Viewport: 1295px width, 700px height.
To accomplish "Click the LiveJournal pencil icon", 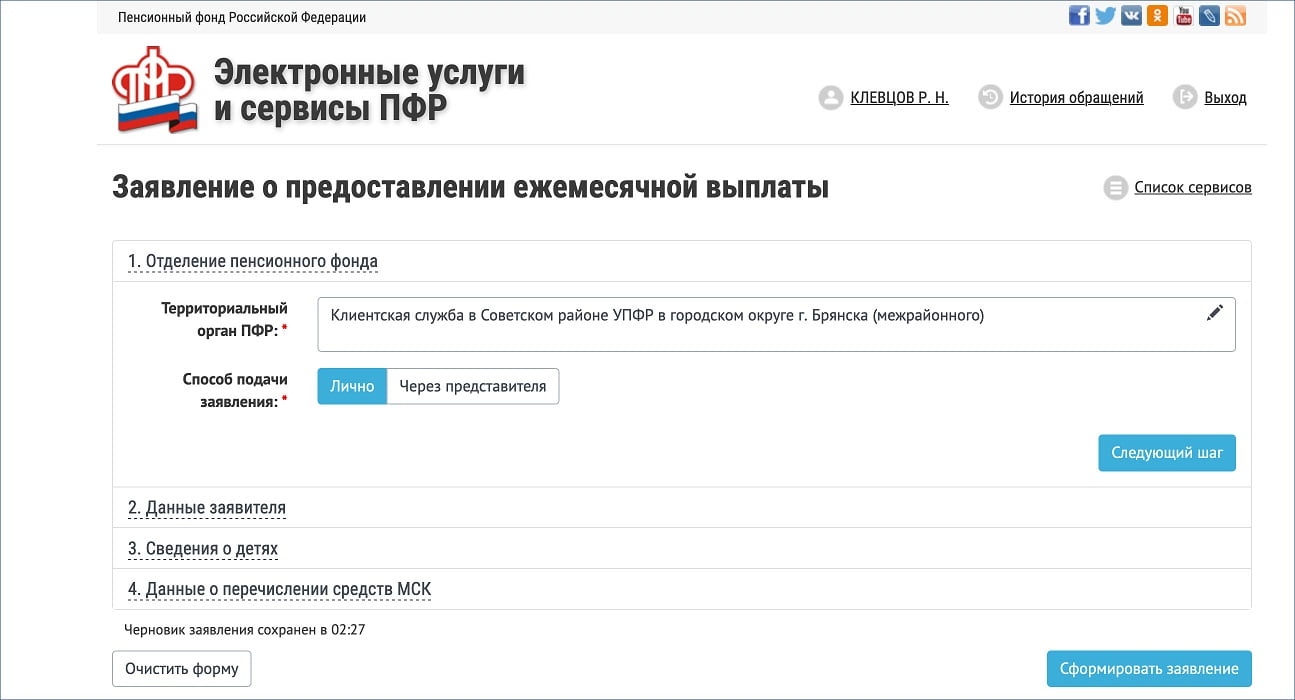I will 1209,15.
